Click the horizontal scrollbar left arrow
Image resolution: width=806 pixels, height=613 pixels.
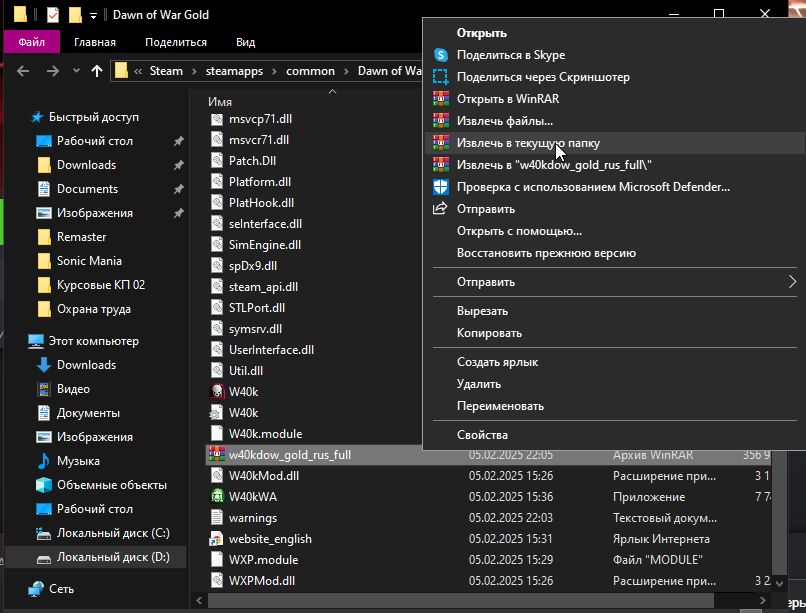(200, 600)
